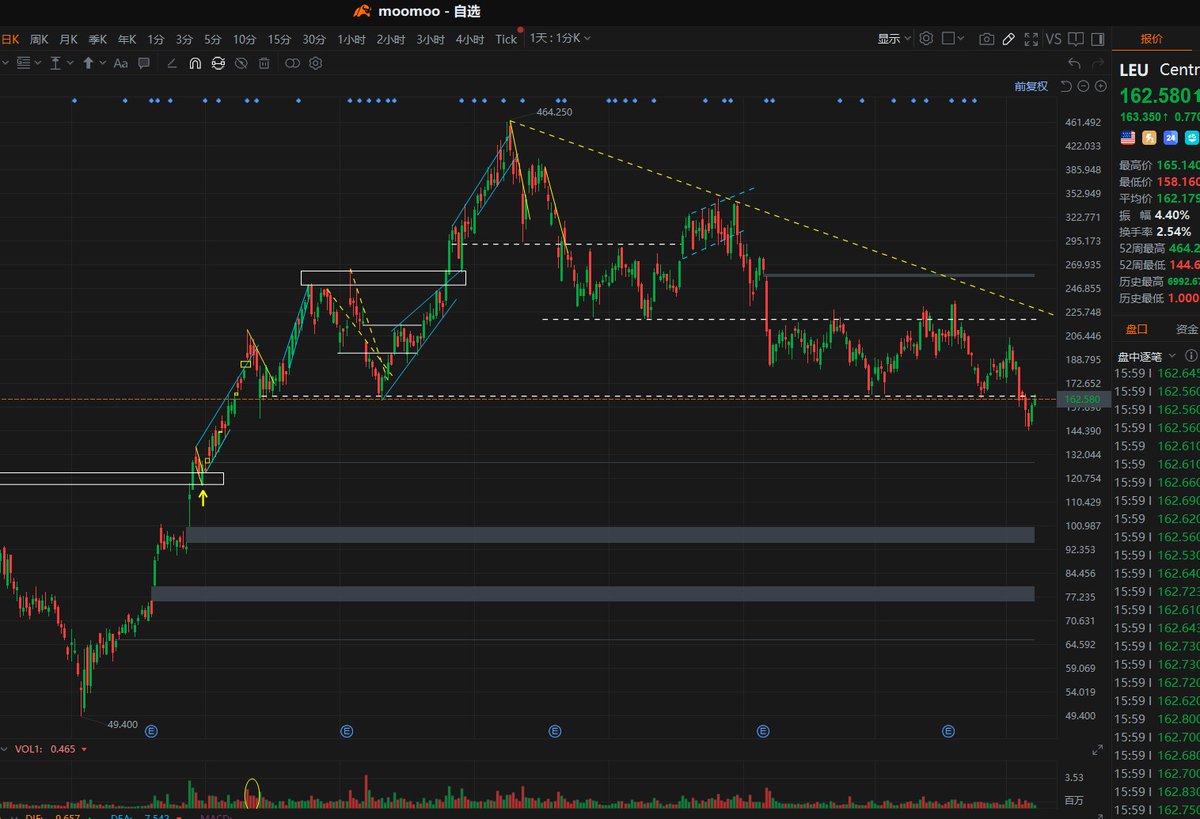Image resolution: width=1200 pixels, height=819 pixels.
Task: Click the 前复权 adjustment button
Action: coord(1030,86)
